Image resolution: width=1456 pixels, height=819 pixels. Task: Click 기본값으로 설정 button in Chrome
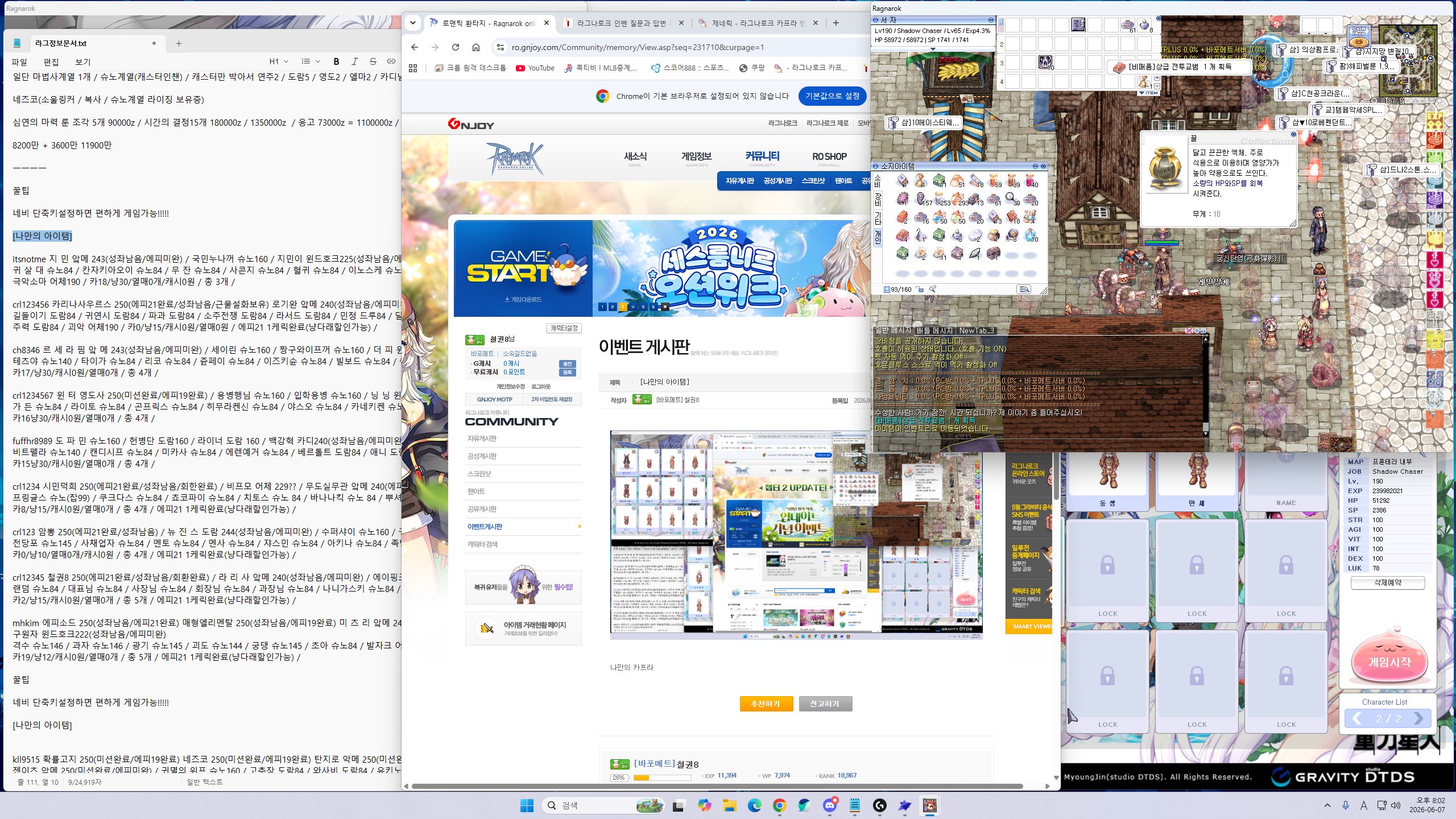[832, 96]
